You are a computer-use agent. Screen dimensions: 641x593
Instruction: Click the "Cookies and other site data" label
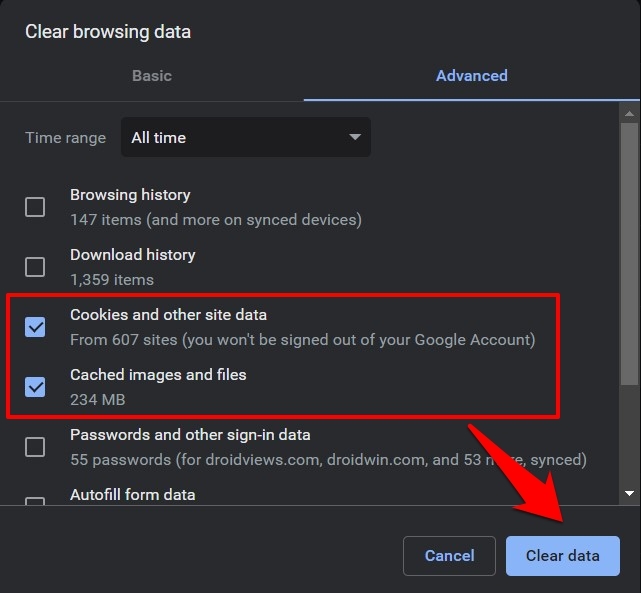tap(168, 315)
